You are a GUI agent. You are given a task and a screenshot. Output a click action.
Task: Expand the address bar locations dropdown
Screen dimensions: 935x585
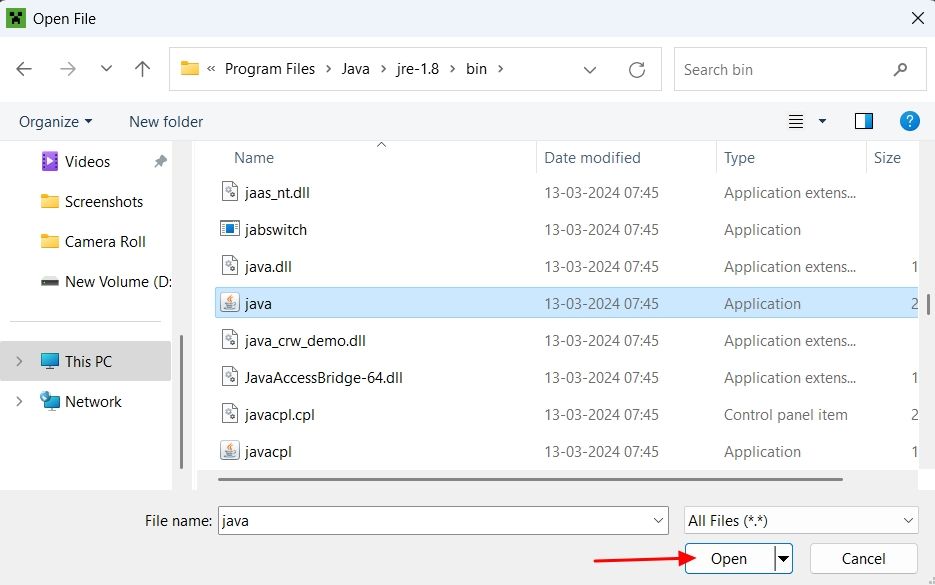pyautogui.click(x=590, y=69)
